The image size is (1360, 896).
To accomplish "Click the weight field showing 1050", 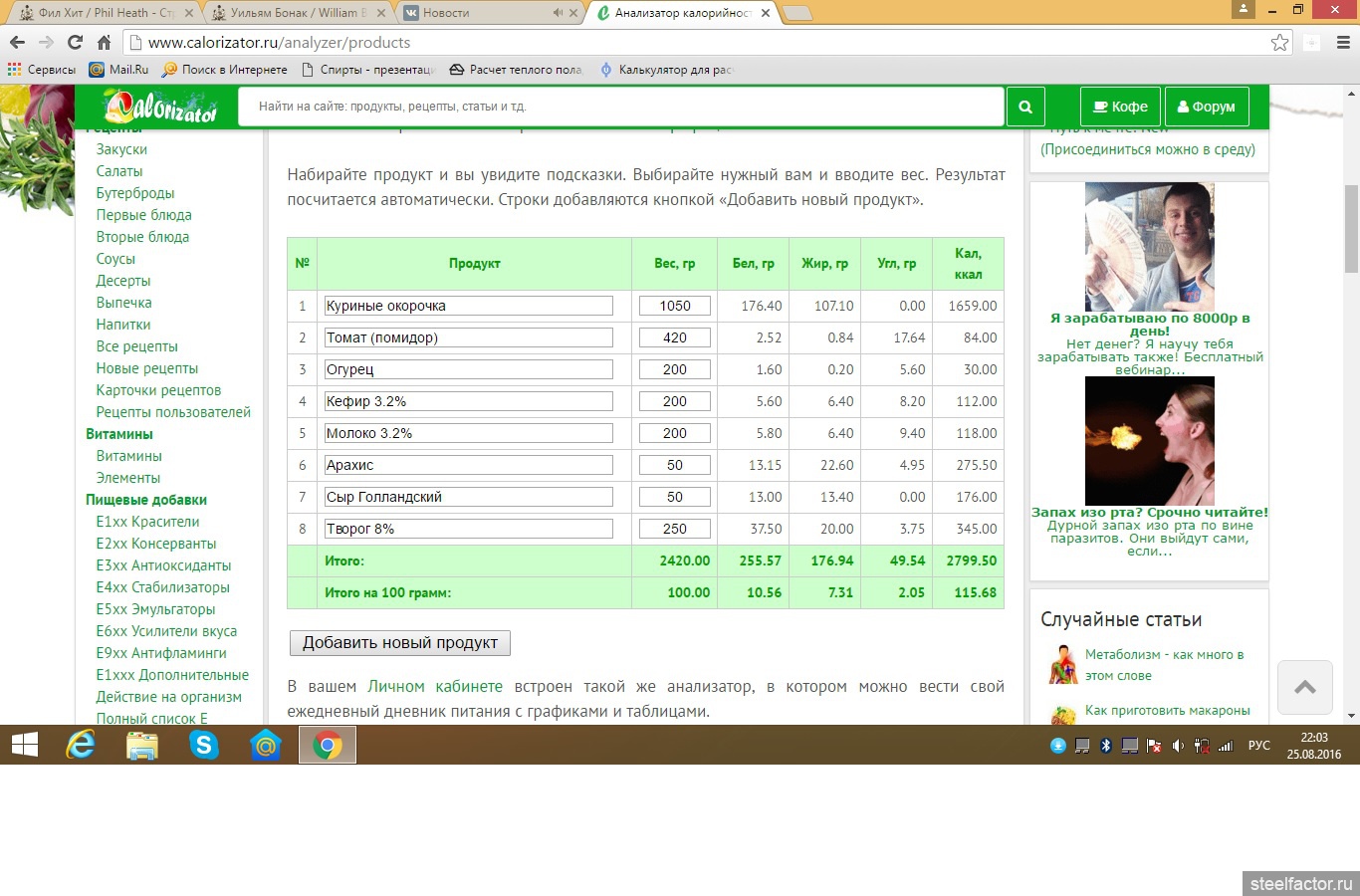I will [x=675, y=306].
